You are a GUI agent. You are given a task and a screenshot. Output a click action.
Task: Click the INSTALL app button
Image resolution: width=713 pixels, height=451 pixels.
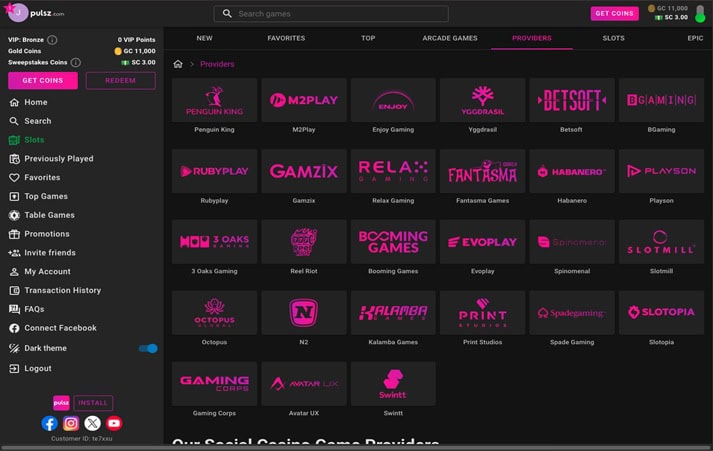93,403
